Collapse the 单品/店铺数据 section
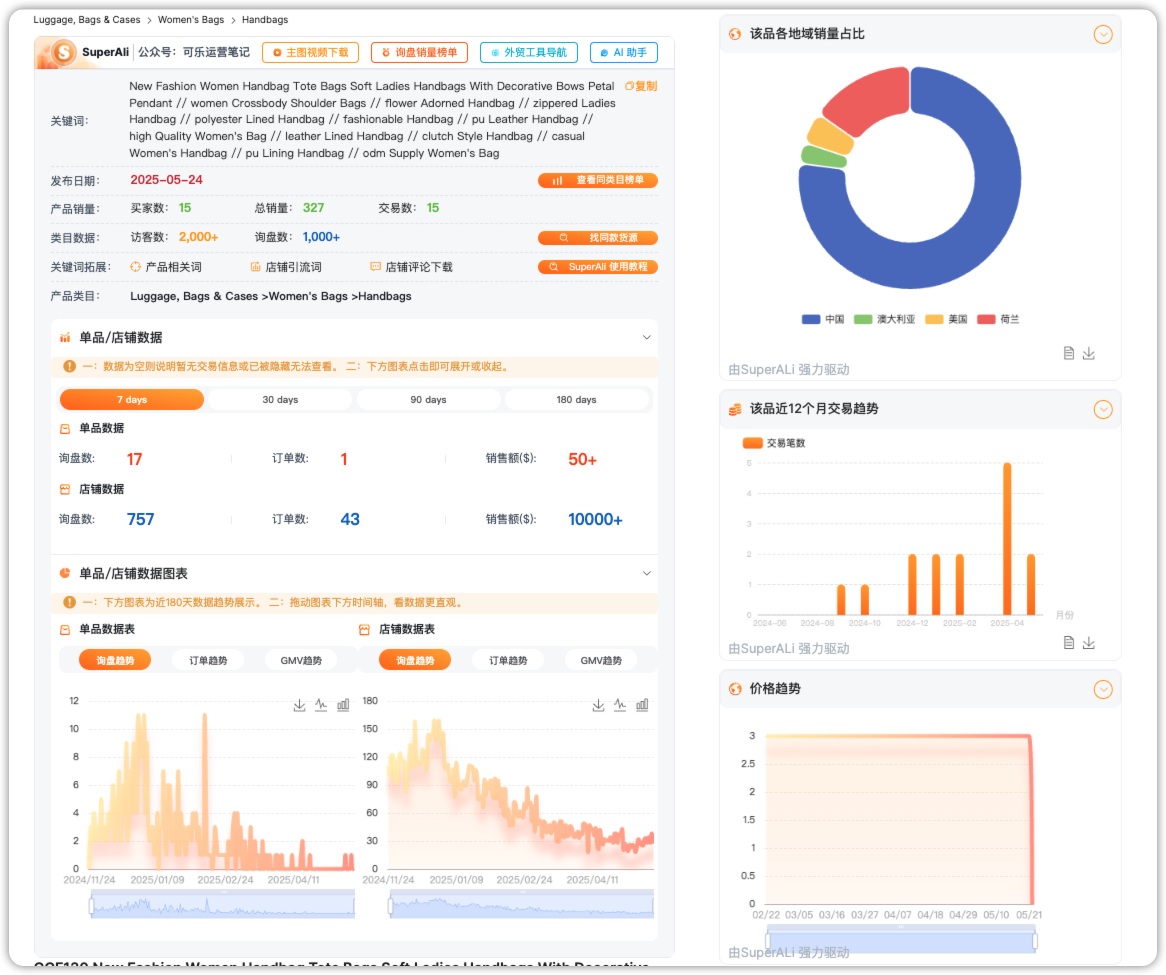The image size is (1166, 975). pyautogui.click(x=647, y=338)
